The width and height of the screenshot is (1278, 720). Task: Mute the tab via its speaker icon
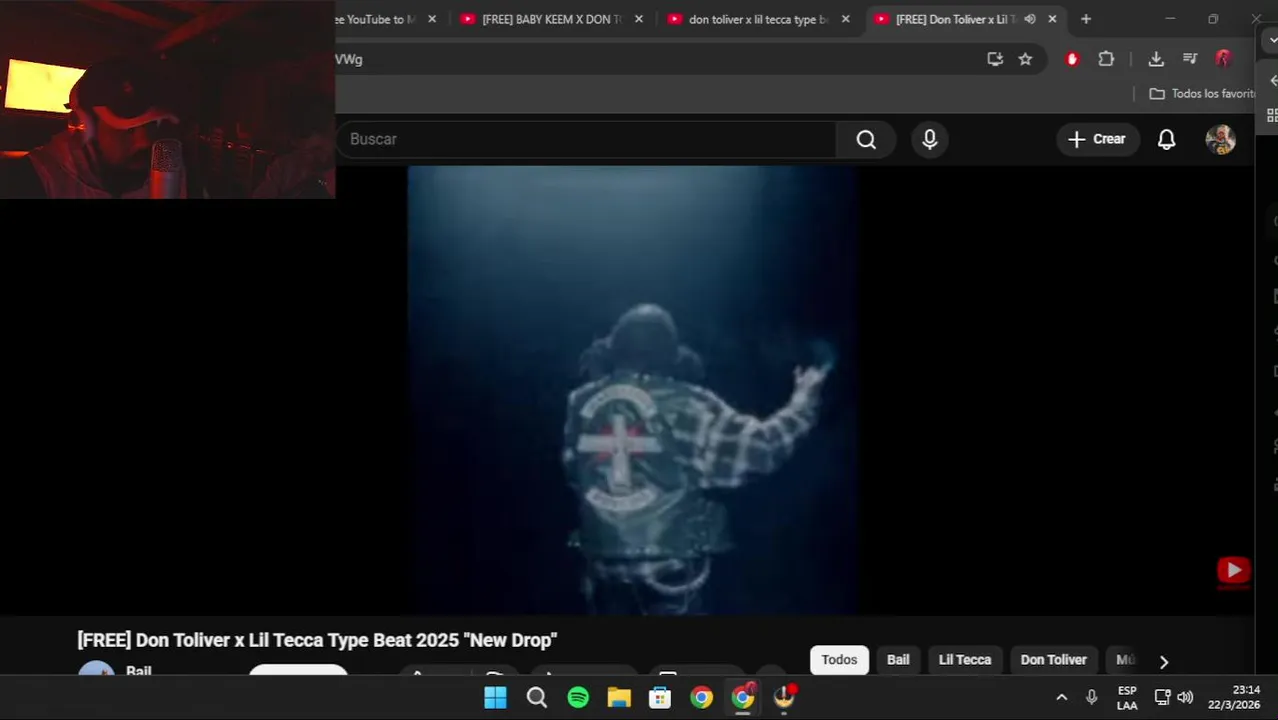[x=1030, y=19]
